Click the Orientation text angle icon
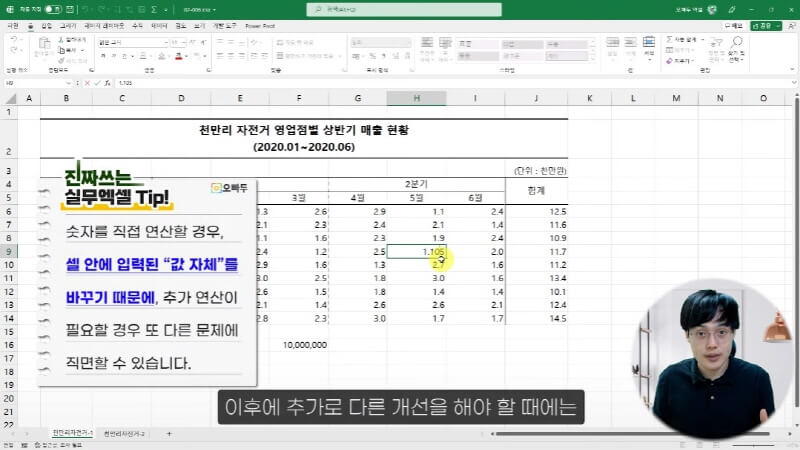 pyautogui.click(x=255, y=43)
